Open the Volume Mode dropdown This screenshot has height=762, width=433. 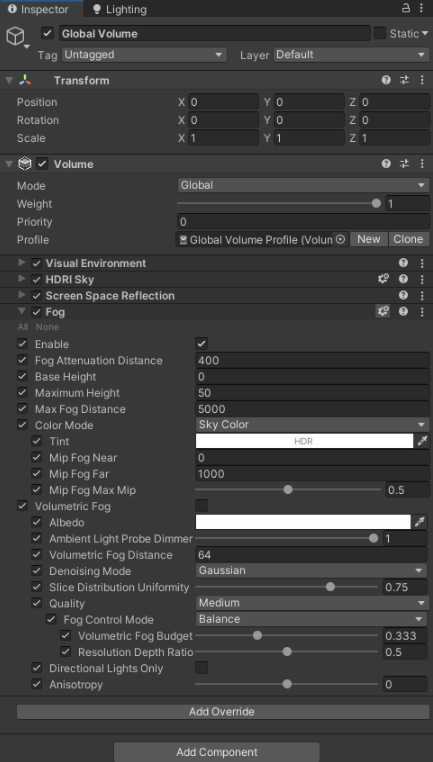pos(303,185)
